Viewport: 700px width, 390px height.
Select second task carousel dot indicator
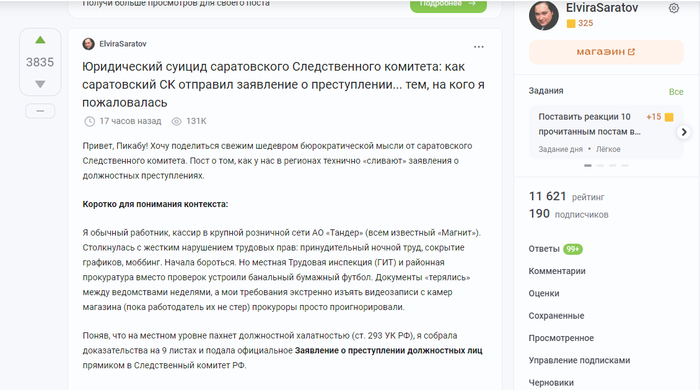point(600,166)
